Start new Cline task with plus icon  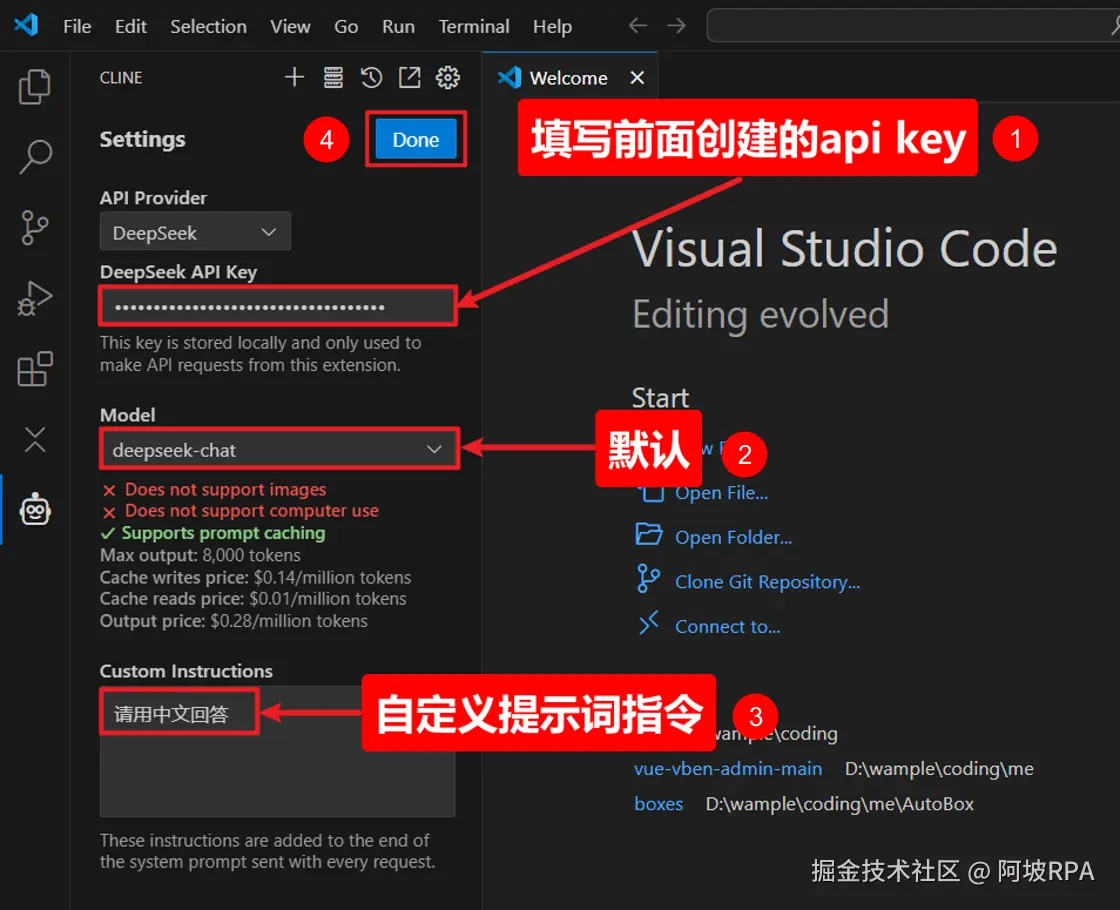pyautogui.click(x=294, y=77)
